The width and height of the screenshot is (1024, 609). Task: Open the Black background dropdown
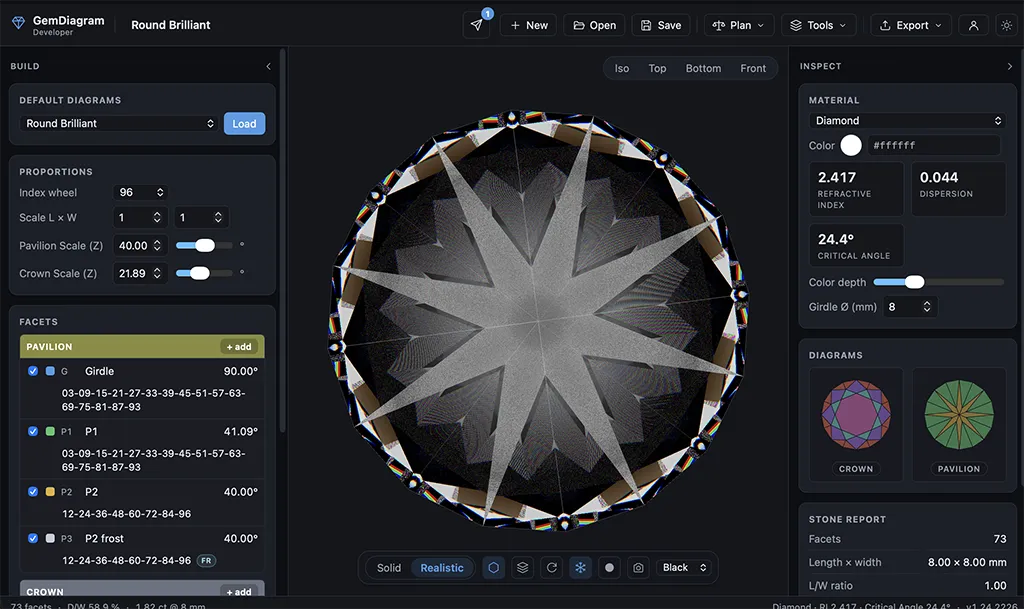684,568
